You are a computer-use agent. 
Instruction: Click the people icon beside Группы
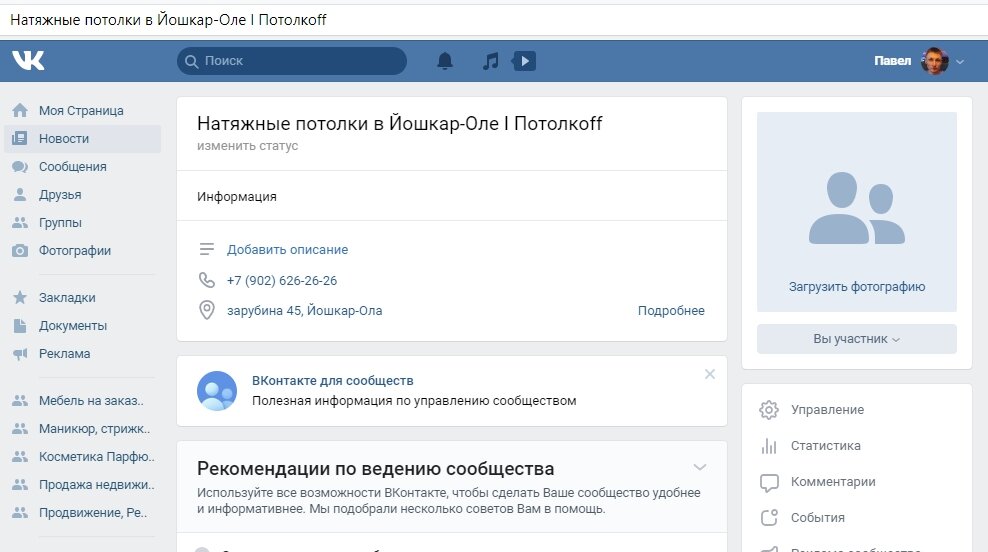point(20,222)
